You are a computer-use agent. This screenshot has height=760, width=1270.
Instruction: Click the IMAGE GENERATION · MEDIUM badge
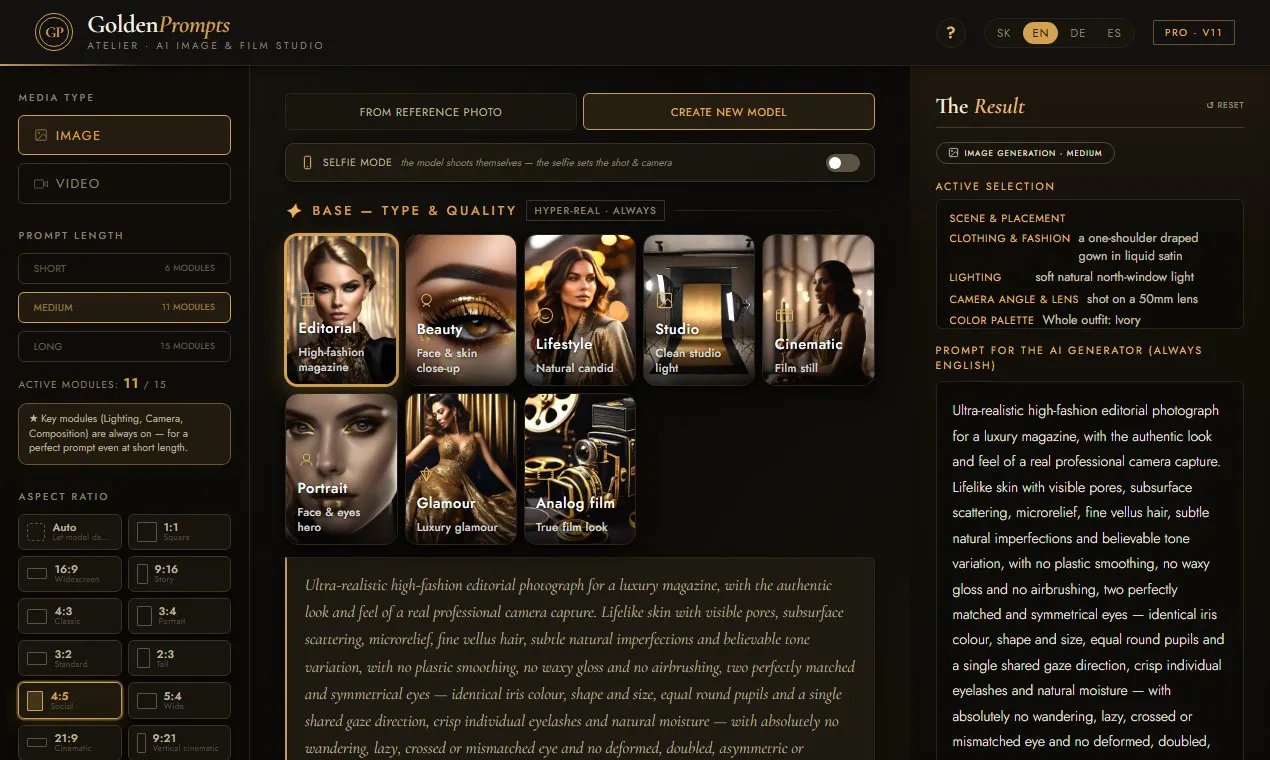coord(1025,153)
